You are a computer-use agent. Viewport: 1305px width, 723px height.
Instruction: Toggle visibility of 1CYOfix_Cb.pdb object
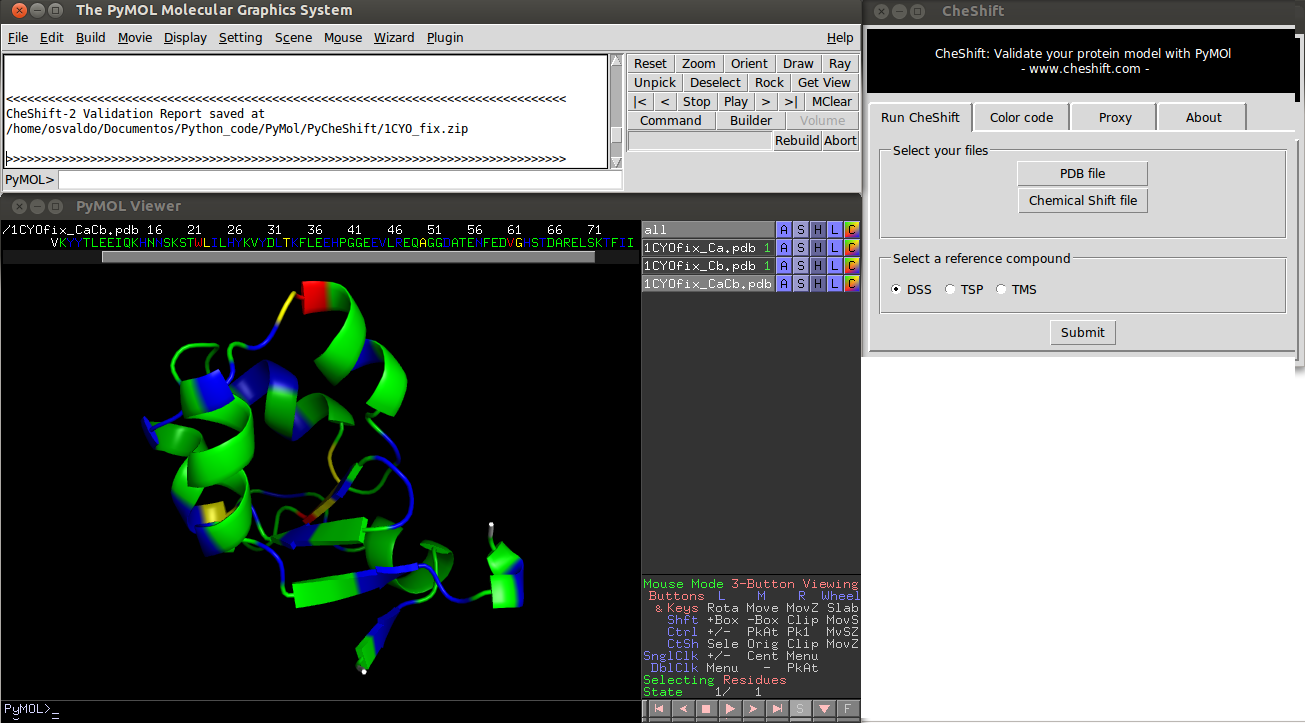click(708, 266)
